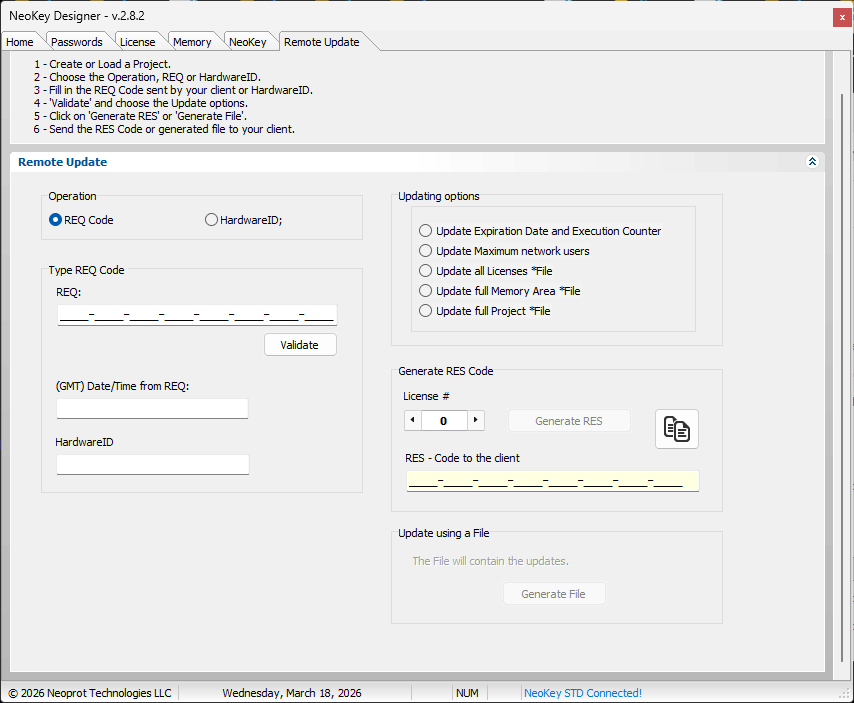Choose Update Maximum network users
This screenshot has width=854, height=703.
pyautogui.click(x=426, y=251)
